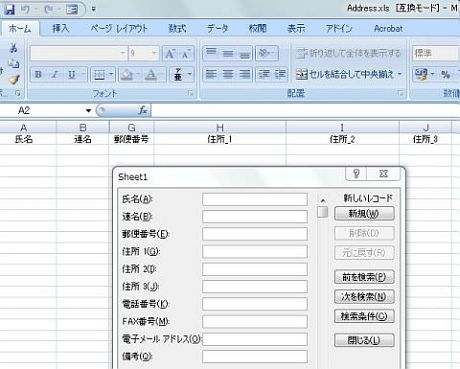Open the Customize Quick Access Toolbar arrow
This screenshot has height=369, width=460.
pyautogui.click(x=94, y=9)
